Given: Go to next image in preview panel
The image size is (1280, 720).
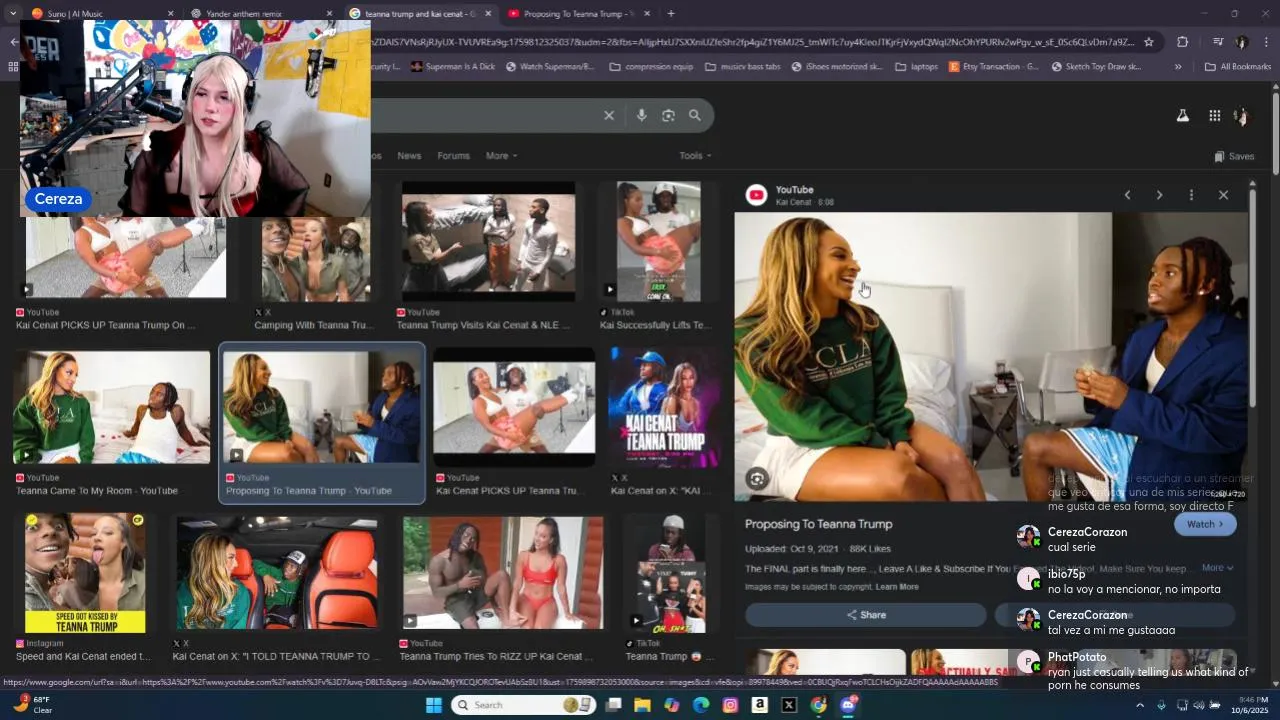Looking at the screenshot, I should (x=1159, y=195).
